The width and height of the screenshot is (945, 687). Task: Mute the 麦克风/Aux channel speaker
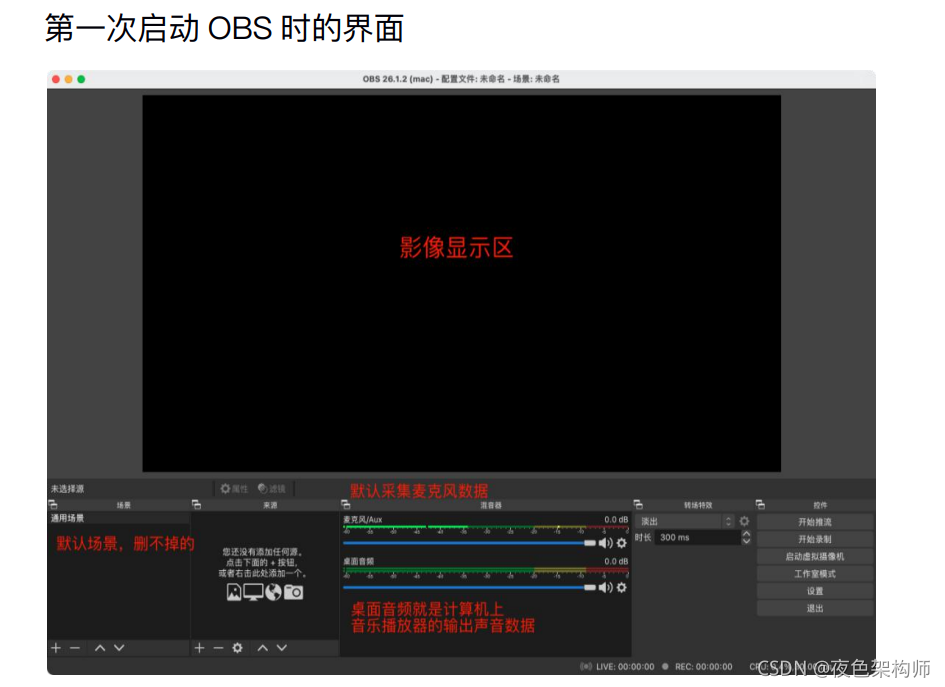(605, 543)
